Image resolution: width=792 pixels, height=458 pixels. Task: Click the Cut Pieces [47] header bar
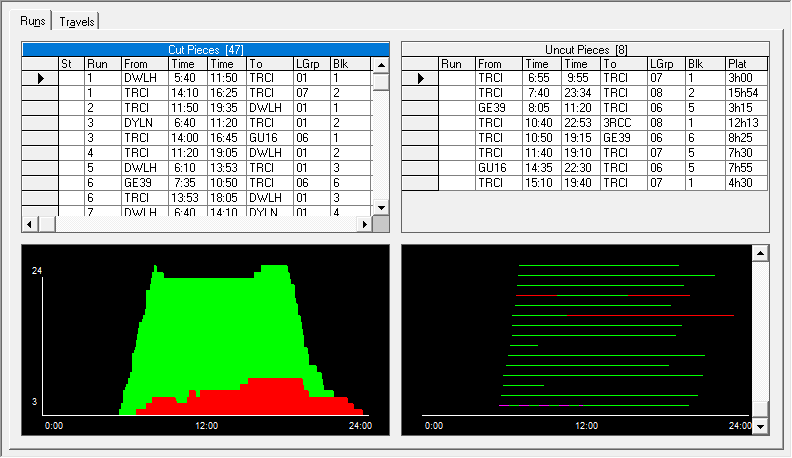206,49
